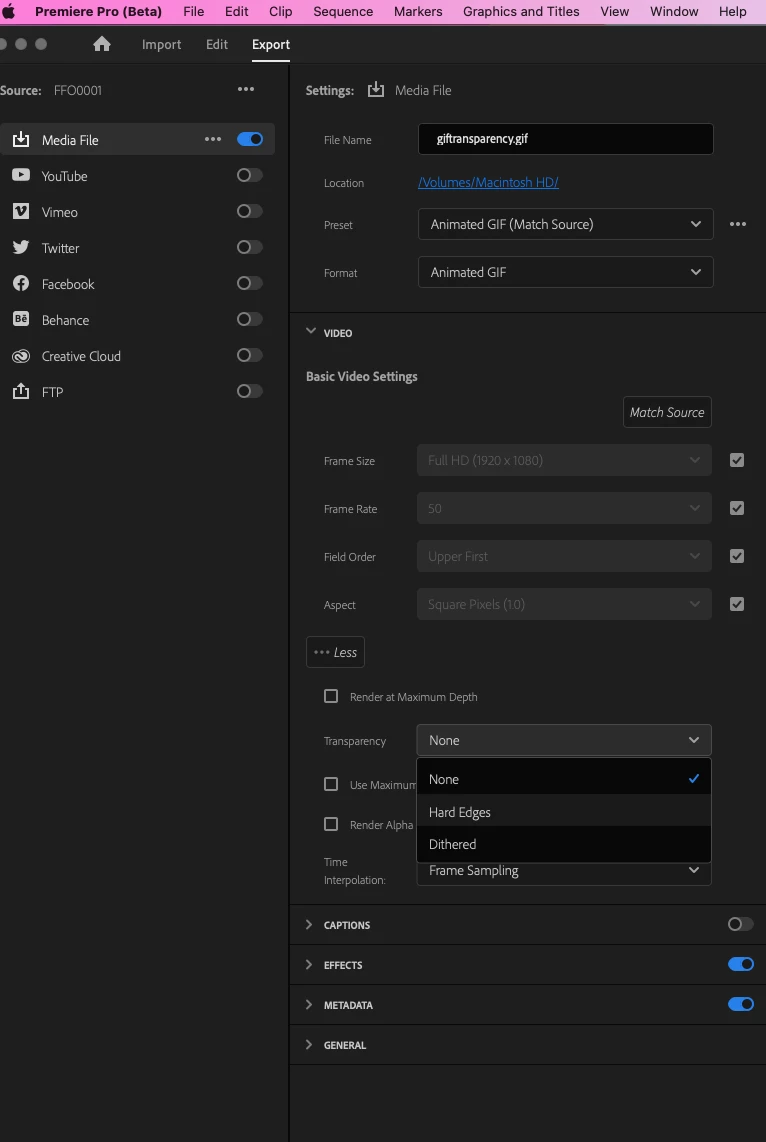Open the Premiere Pro (Beta) menu
The width and height of the screenshot is (766, 1142).
pos(98,12)
